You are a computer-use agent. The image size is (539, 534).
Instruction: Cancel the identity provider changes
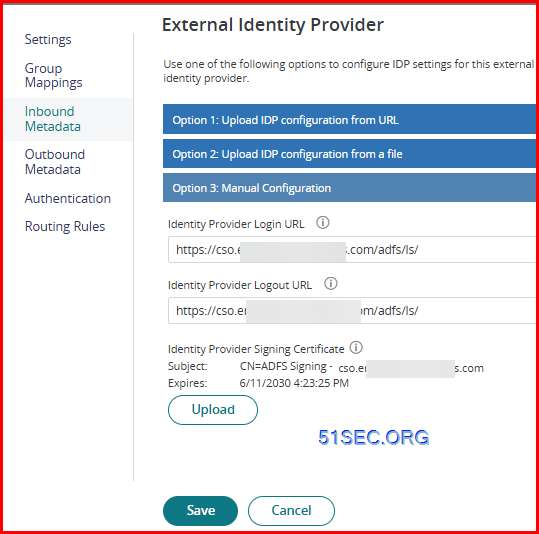coord(291,510)
